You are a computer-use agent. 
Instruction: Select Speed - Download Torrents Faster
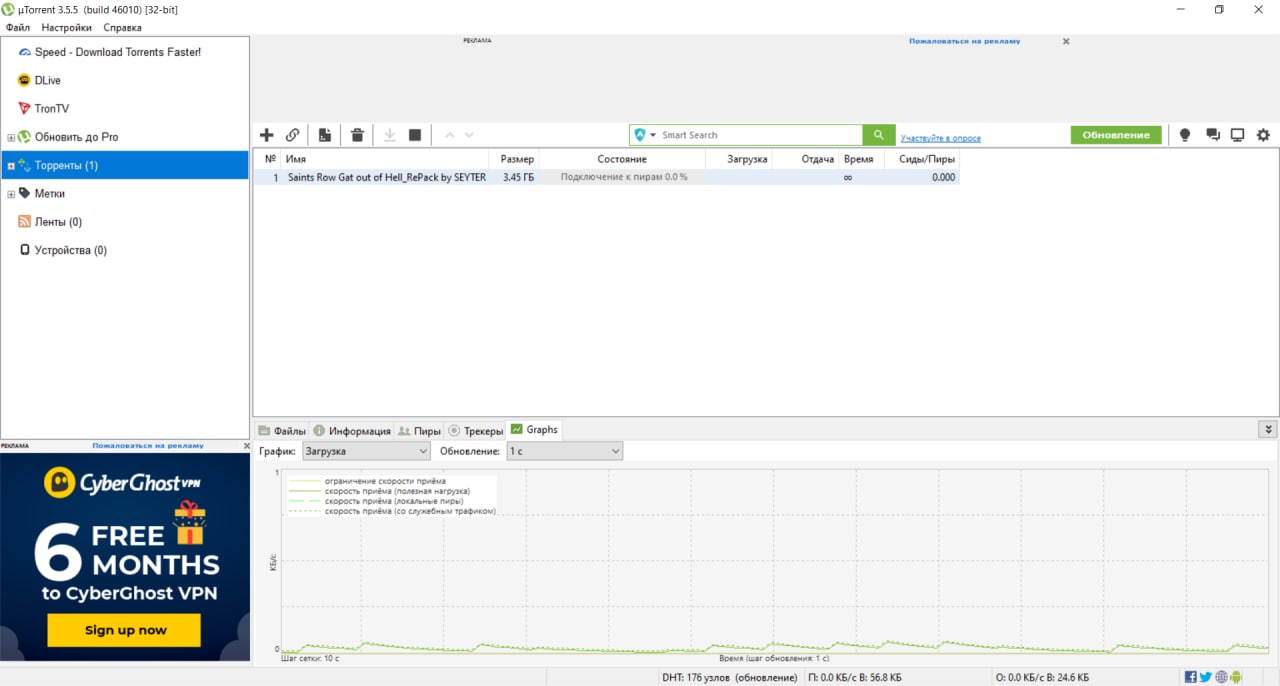coord(118,52)
